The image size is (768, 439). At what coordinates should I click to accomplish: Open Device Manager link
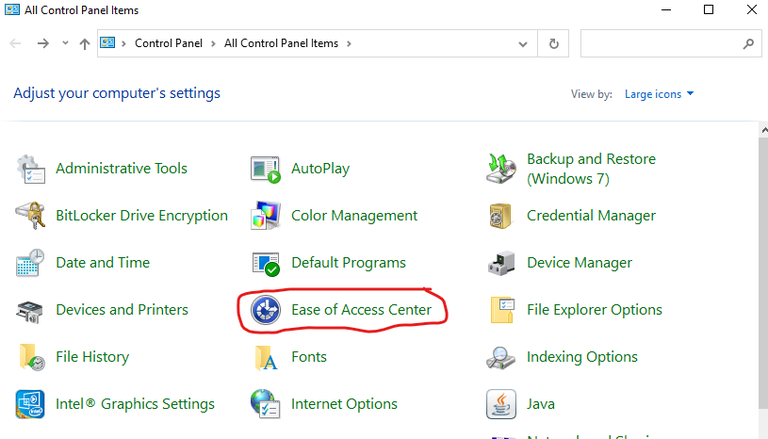click(x=579, y=263)
